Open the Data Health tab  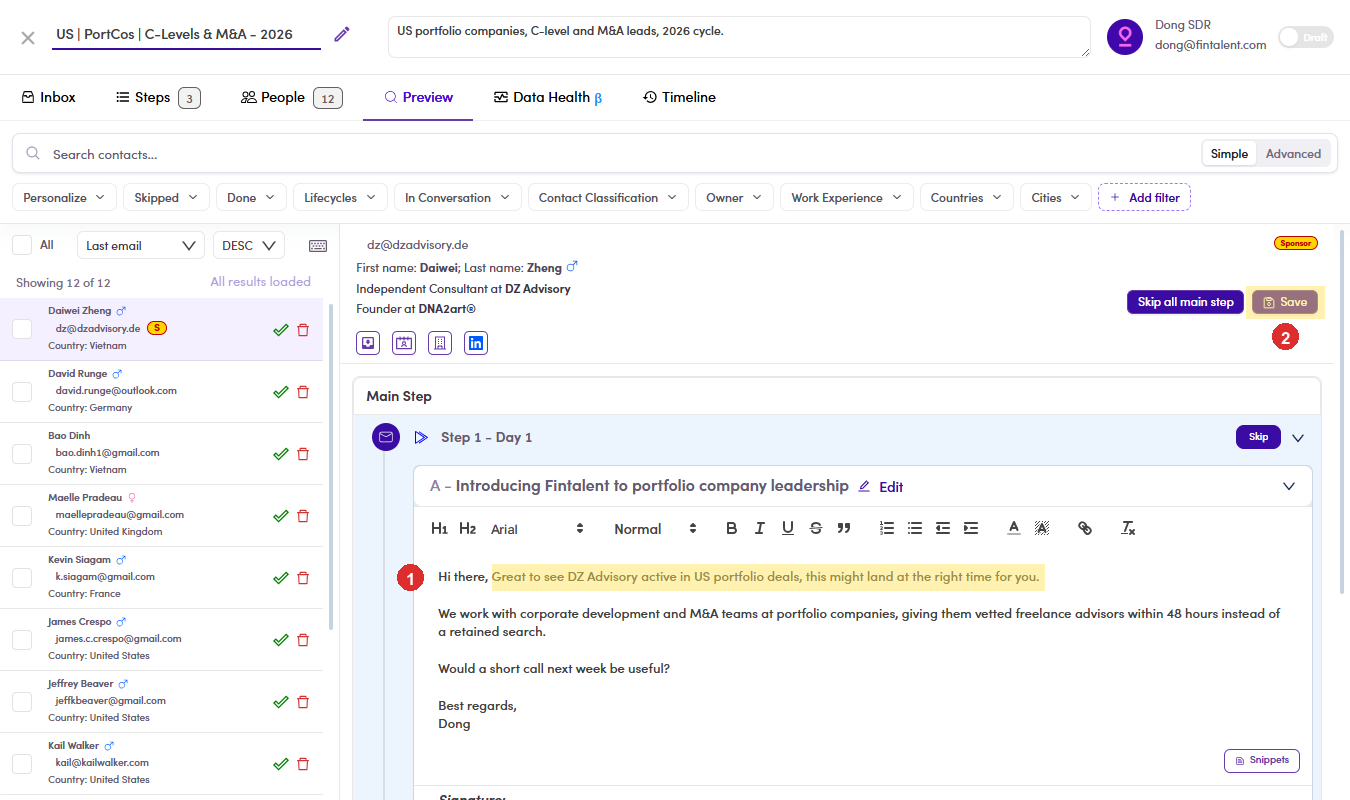548,97
